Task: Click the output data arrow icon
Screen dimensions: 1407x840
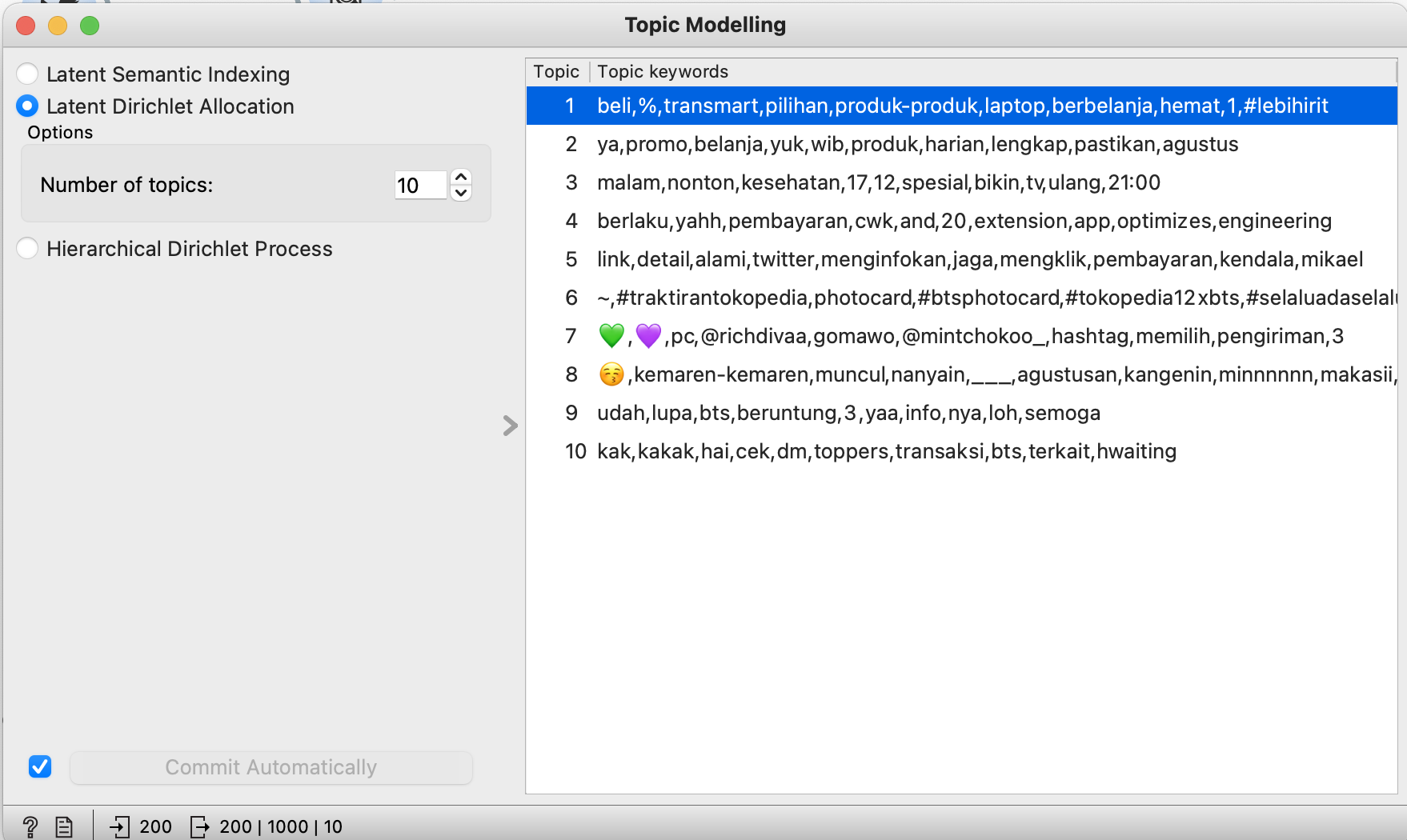Action: (200, 826)
